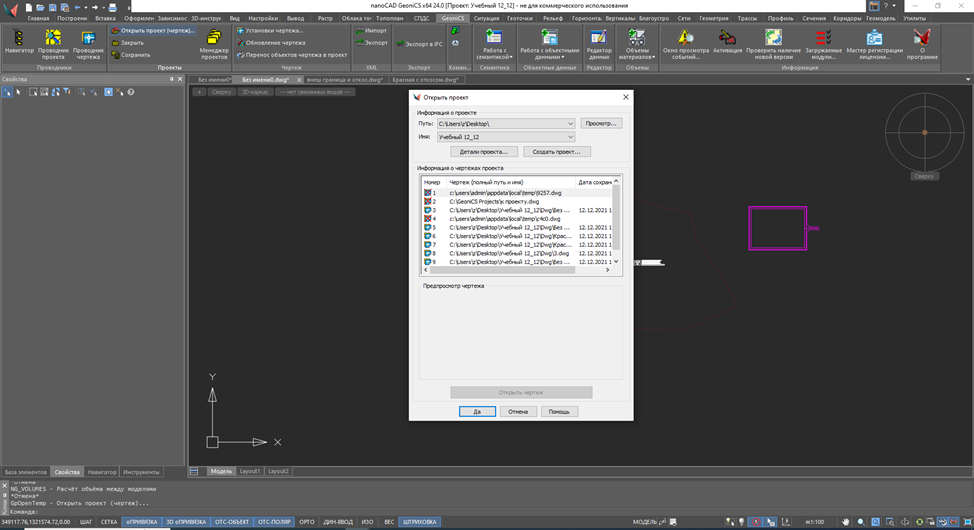
Task: Switch to the Главная ribbon tab
Action: tap(39, 19)
